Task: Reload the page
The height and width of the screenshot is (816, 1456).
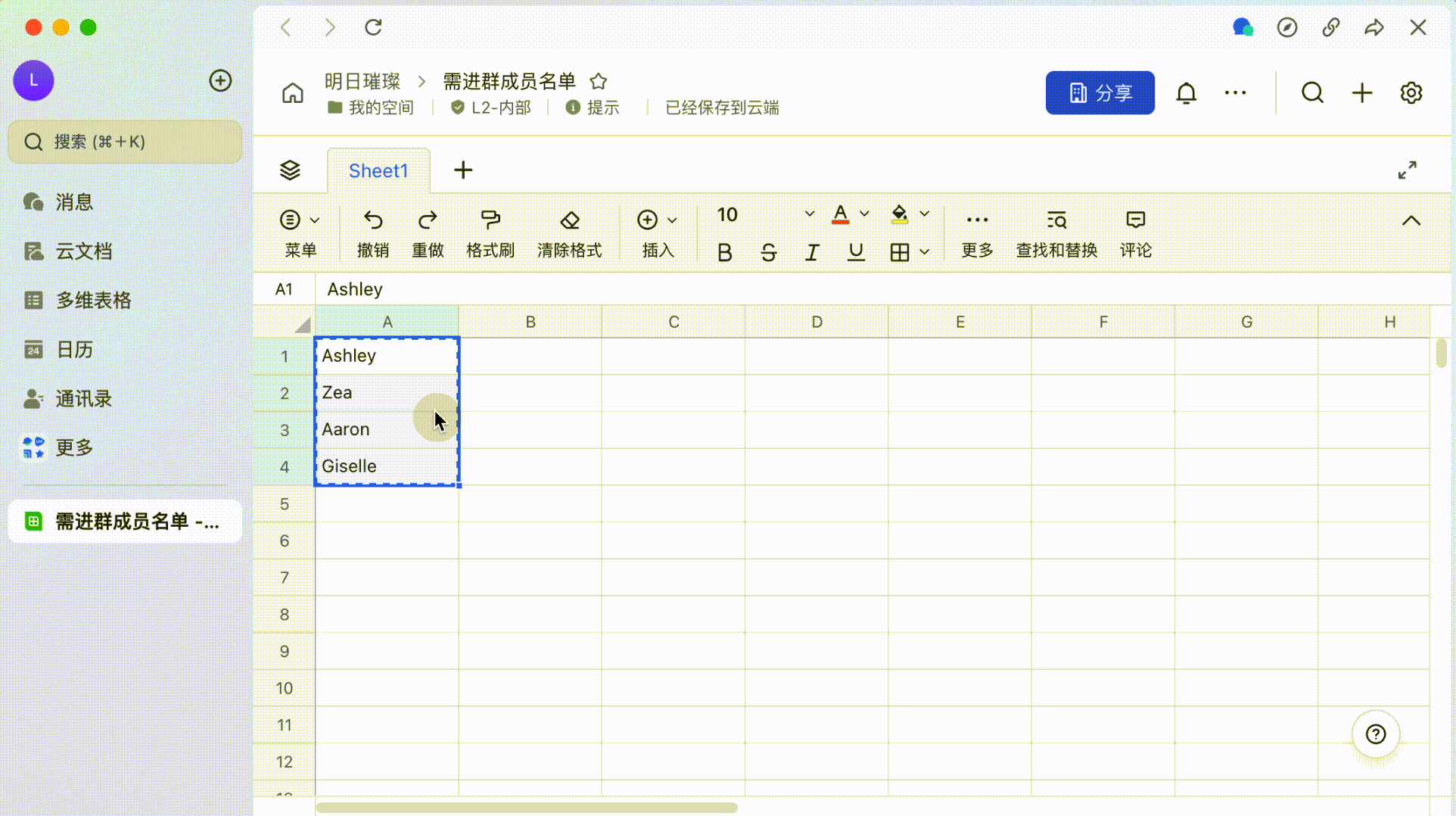Action: (373, 28)
